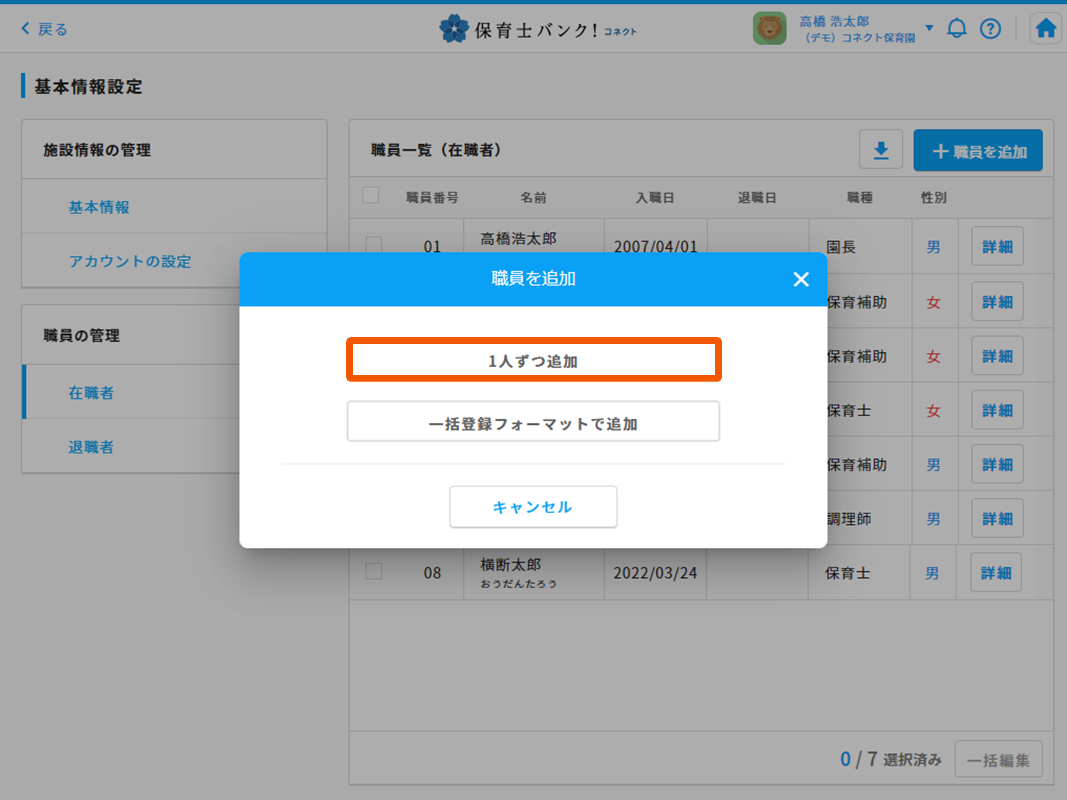This screenshot has width=1067, height=800.
Task: Open the help question mark icon
Action: [990, 29]
